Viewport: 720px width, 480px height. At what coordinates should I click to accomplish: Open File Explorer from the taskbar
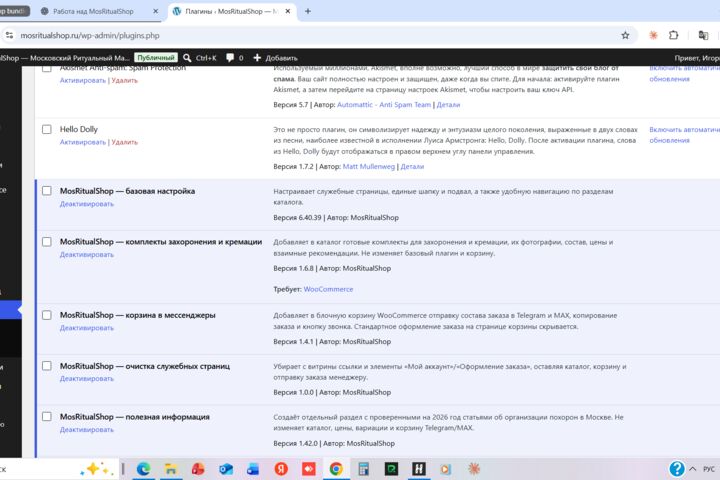pos(171,469)
